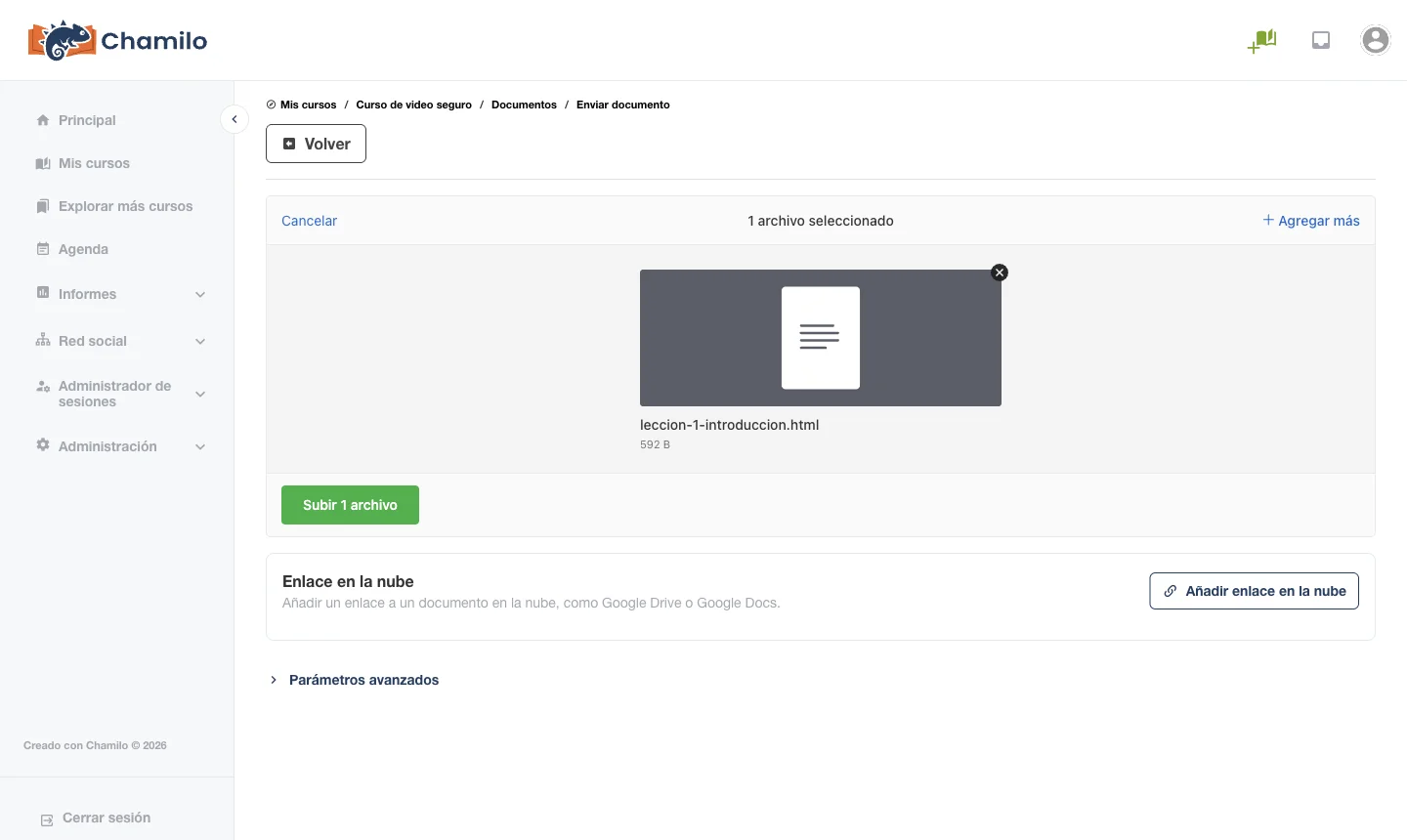Click the Subir 1 archivo button
The height and width of the screenshot is (840, 1407).
point(350,505)
